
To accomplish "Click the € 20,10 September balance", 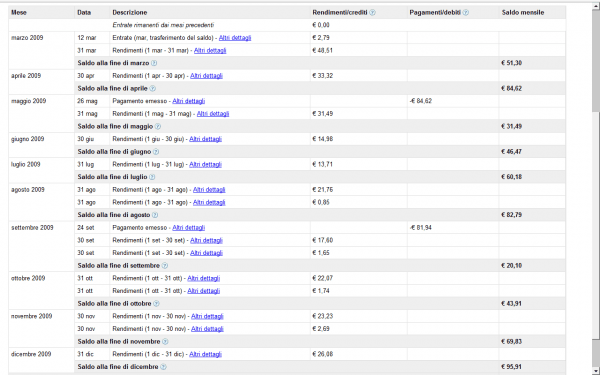I will (x=512, y=266).
